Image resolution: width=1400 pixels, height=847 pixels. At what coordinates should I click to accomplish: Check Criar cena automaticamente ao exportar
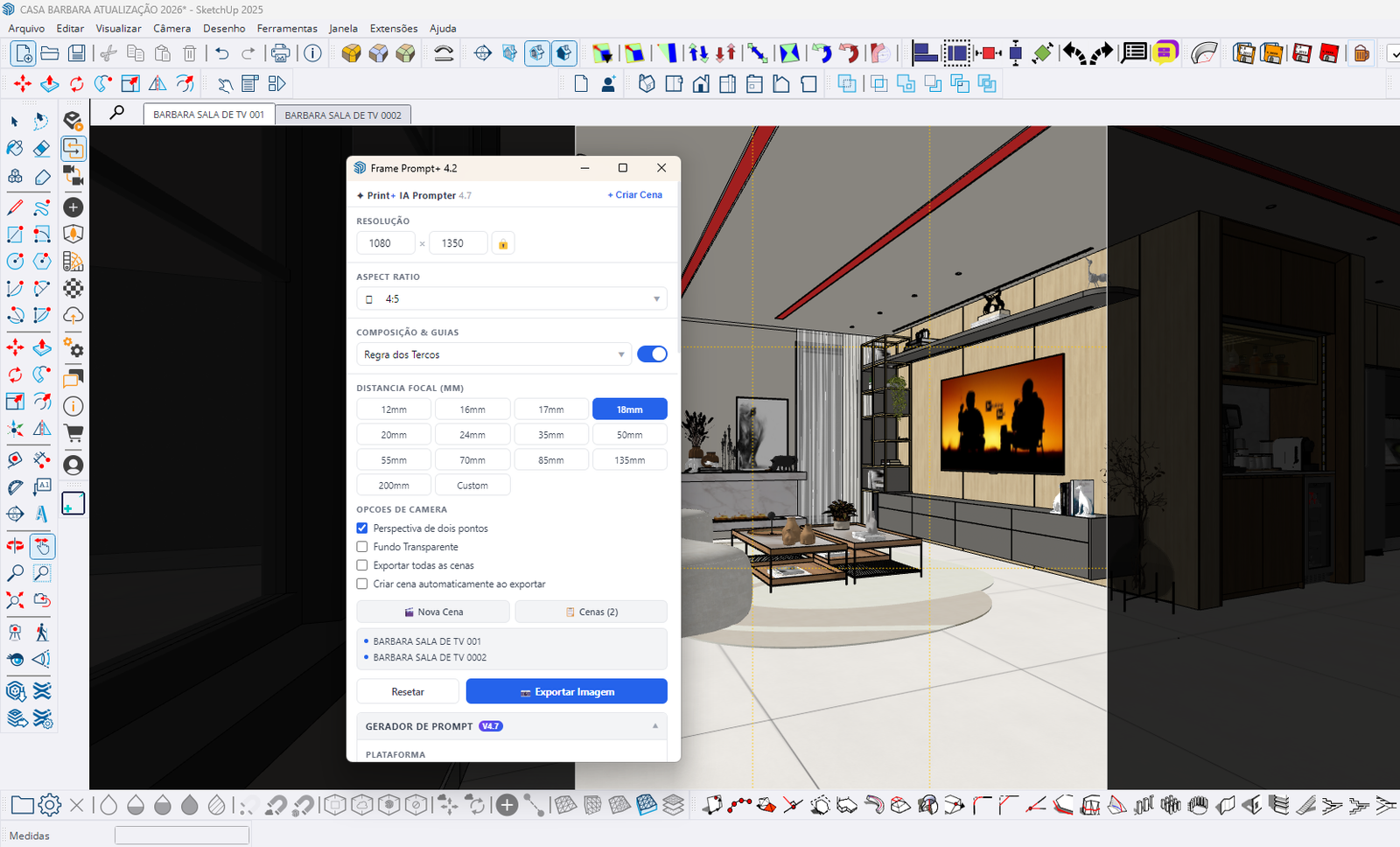[x=362, y=584]
